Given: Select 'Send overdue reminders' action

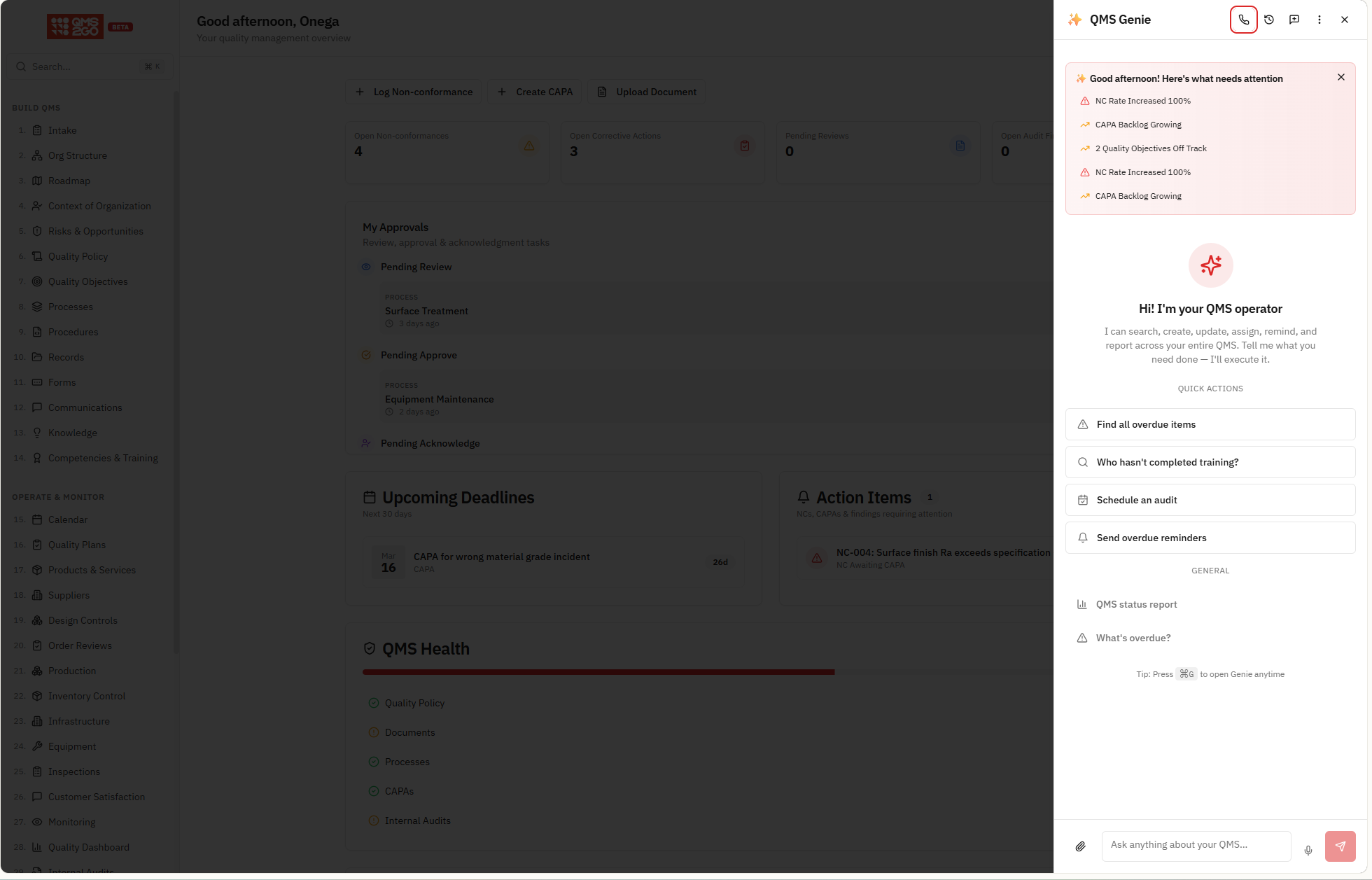Looking at the screenshot, I should pyautogui.click(x=1210, y=538).
